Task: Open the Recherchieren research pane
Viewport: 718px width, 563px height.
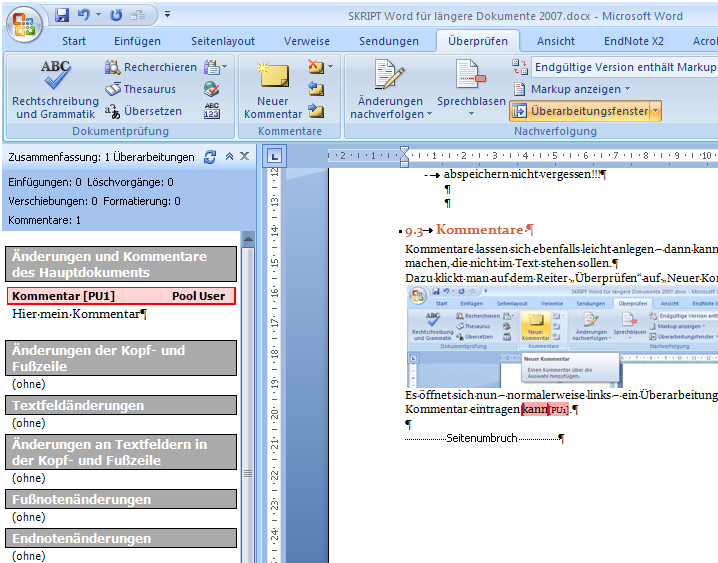Action: tap(151, 67)
